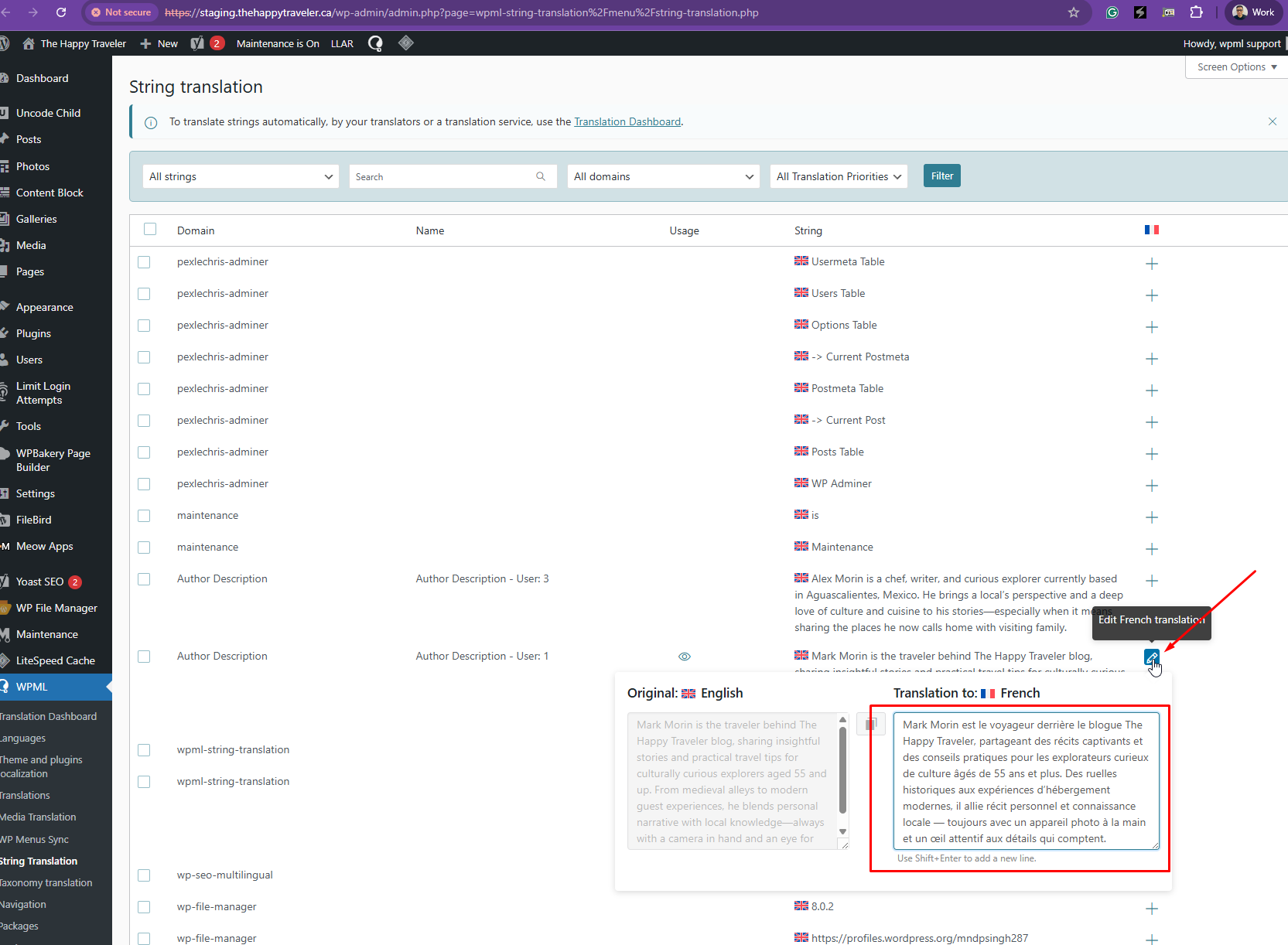
Task: Open the All Translation Priorities dropdown
Action: 839,176
